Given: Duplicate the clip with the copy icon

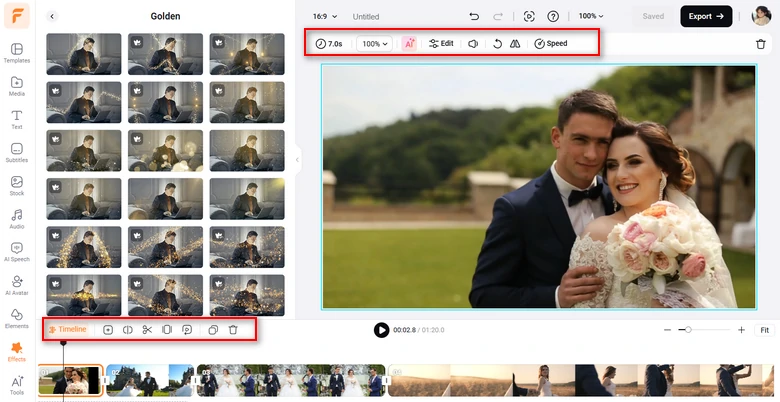Looking at the screenshot, I should click(213, 329).
